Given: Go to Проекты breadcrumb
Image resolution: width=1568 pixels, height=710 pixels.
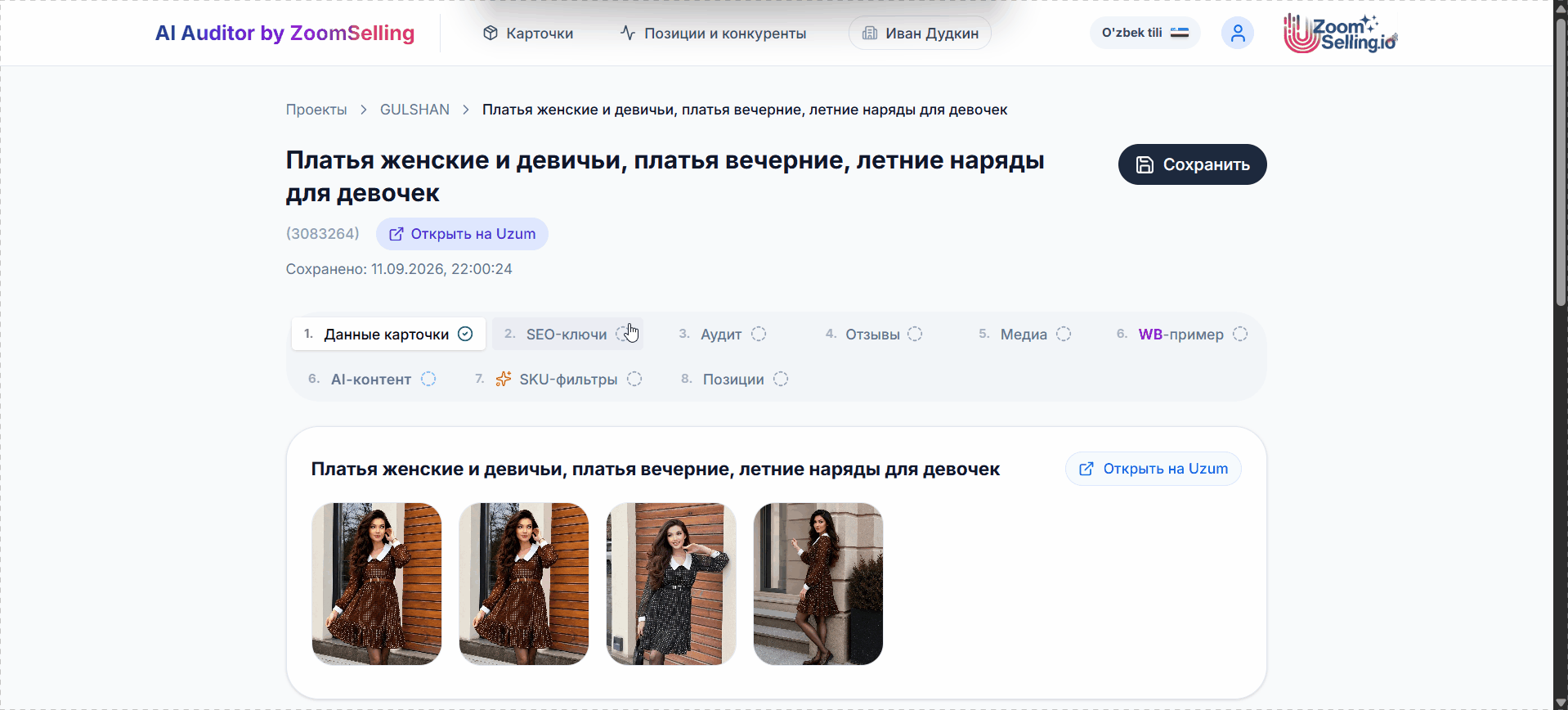Looking at the screenshot, I should click(x=316, y=110).
